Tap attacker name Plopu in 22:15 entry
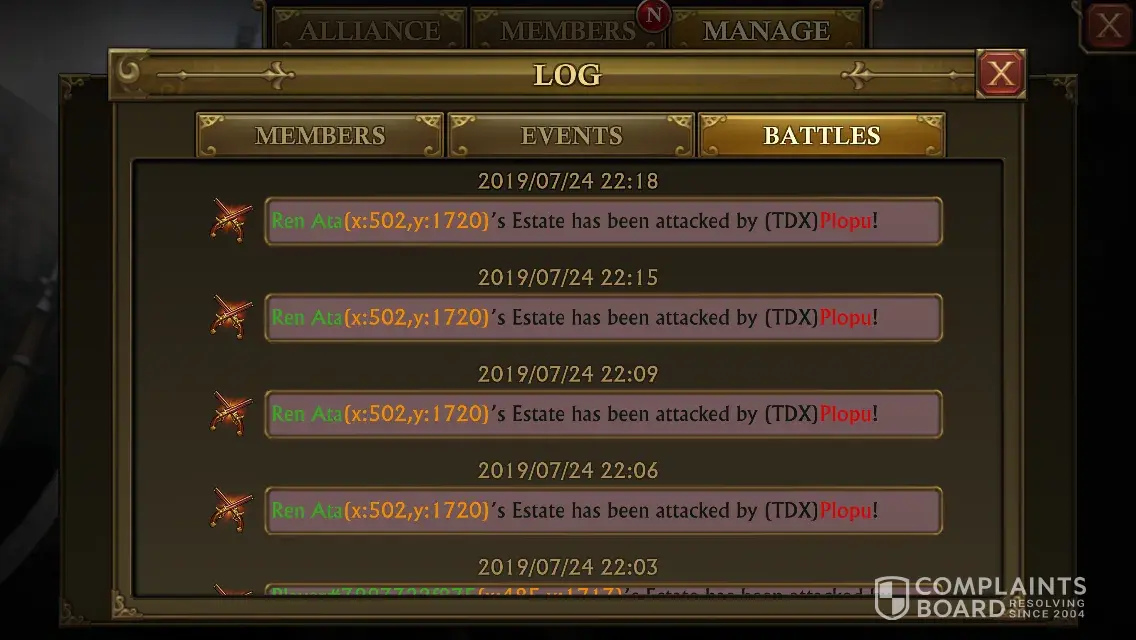Screen dimensions: 1136x640 pyautogui.click(x=845, y=317)
